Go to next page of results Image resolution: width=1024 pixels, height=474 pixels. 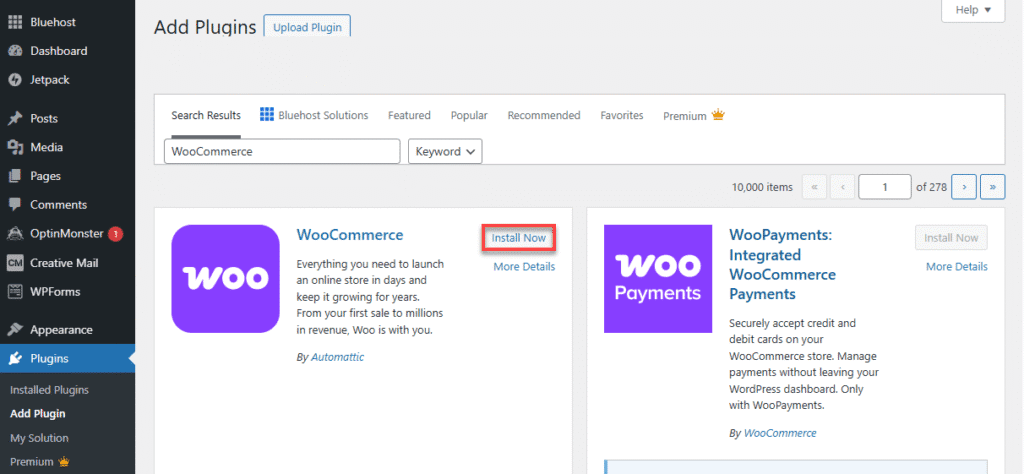pos(963,187)
